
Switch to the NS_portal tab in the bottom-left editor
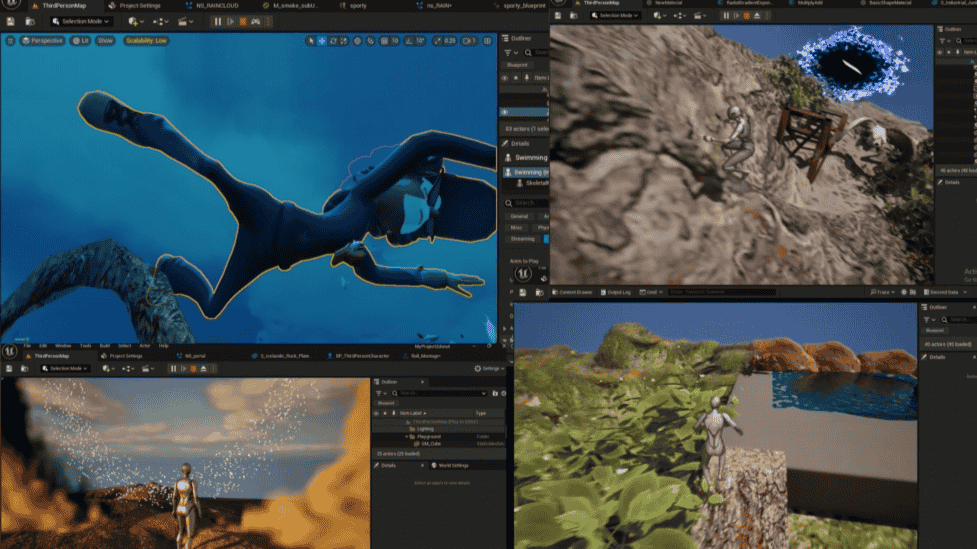point(191,356)
